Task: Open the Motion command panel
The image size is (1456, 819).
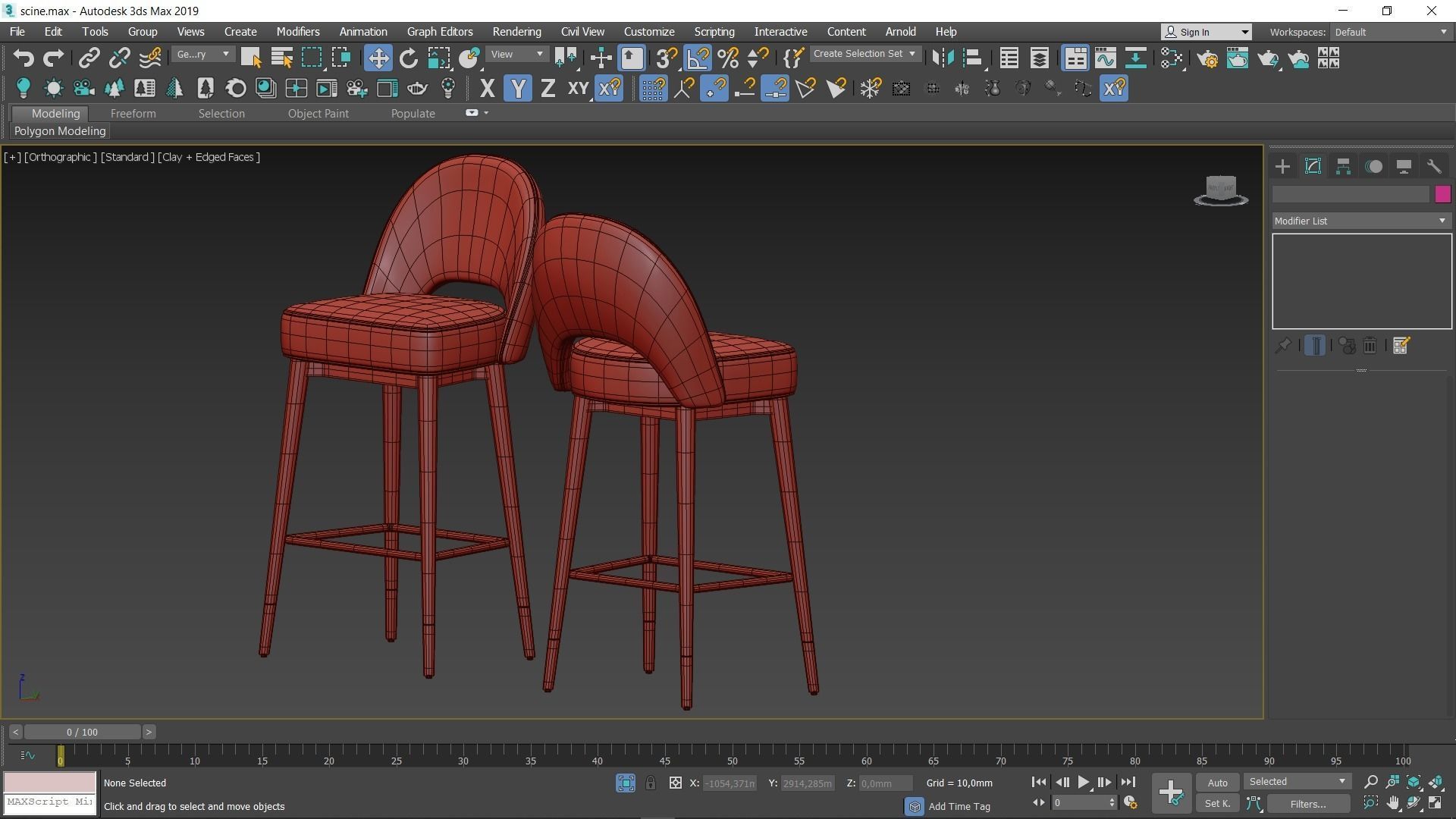Action: click(1373, 167)
